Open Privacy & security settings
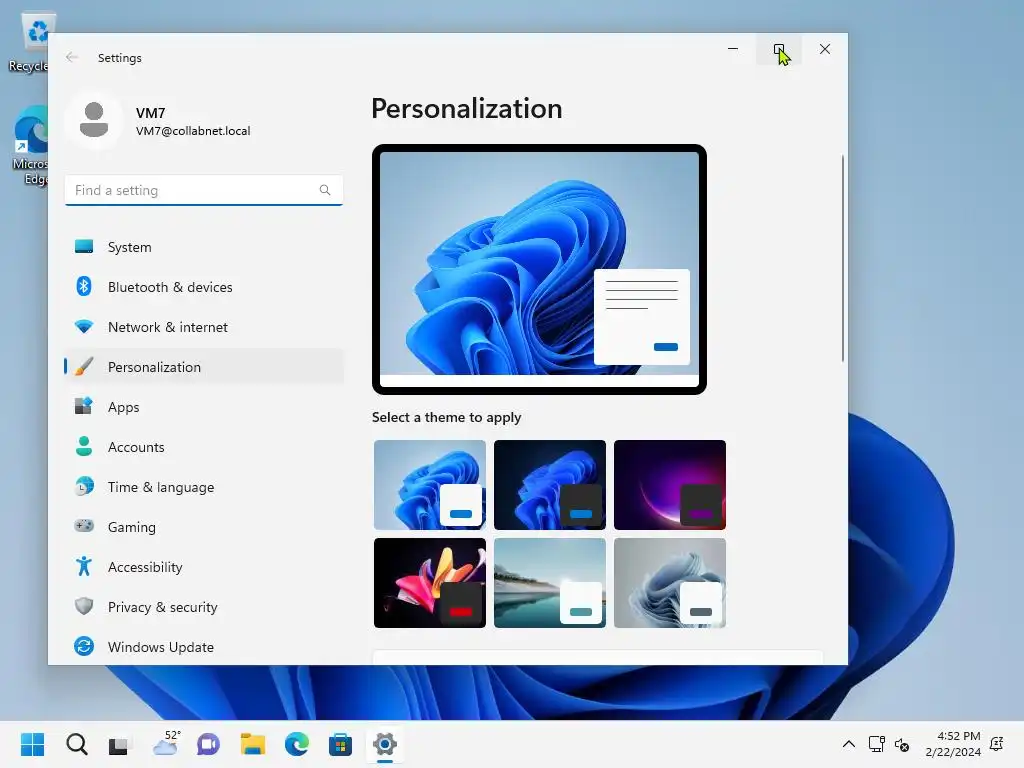This screenshot has height=768, width=1024. 204,606
